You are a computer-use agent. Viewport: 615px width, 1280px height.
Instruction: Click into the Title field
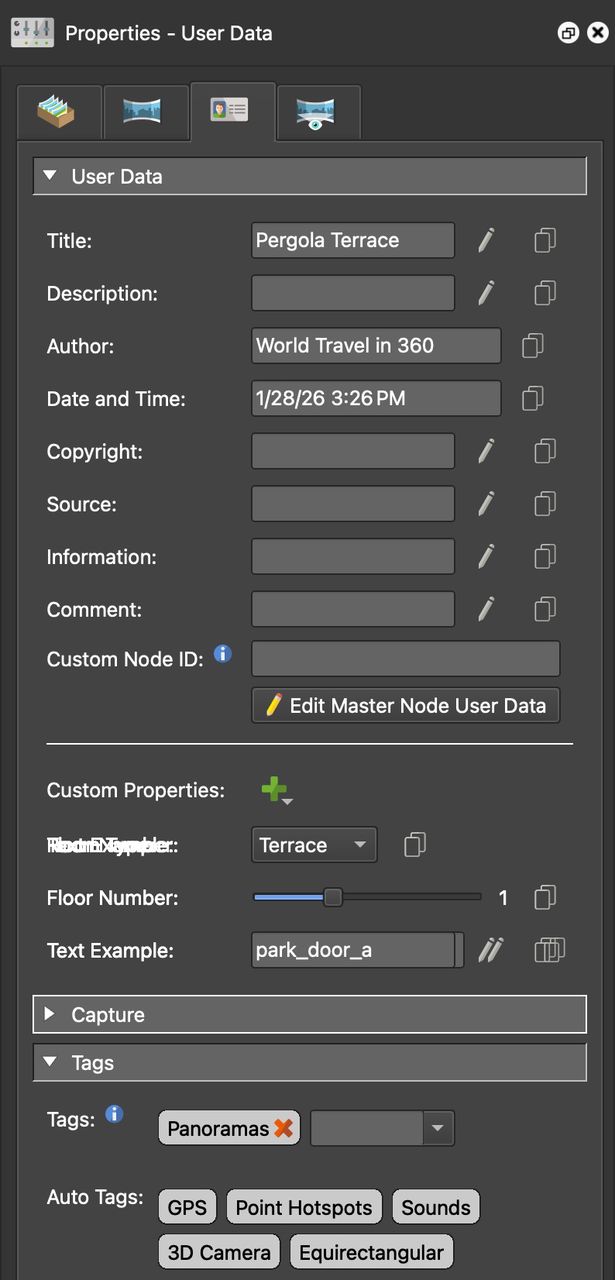(x=353, y=240)
